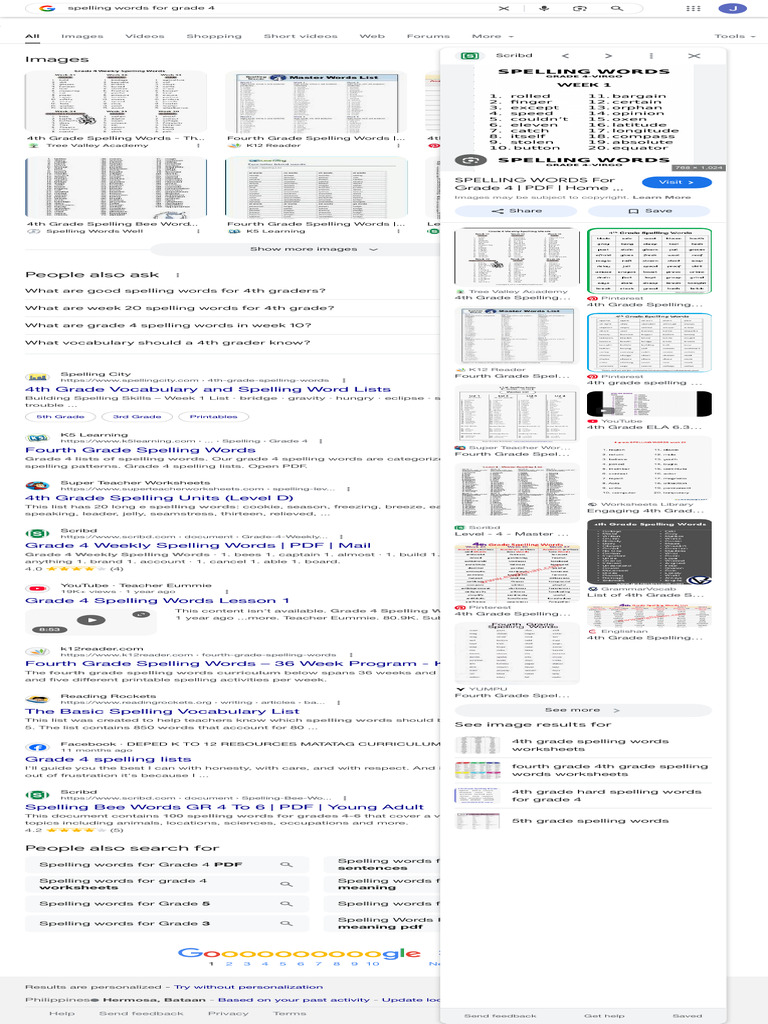Open K12 Reader Master Words List thumbnail
The image size is (768, 1024).
(316, 102)
